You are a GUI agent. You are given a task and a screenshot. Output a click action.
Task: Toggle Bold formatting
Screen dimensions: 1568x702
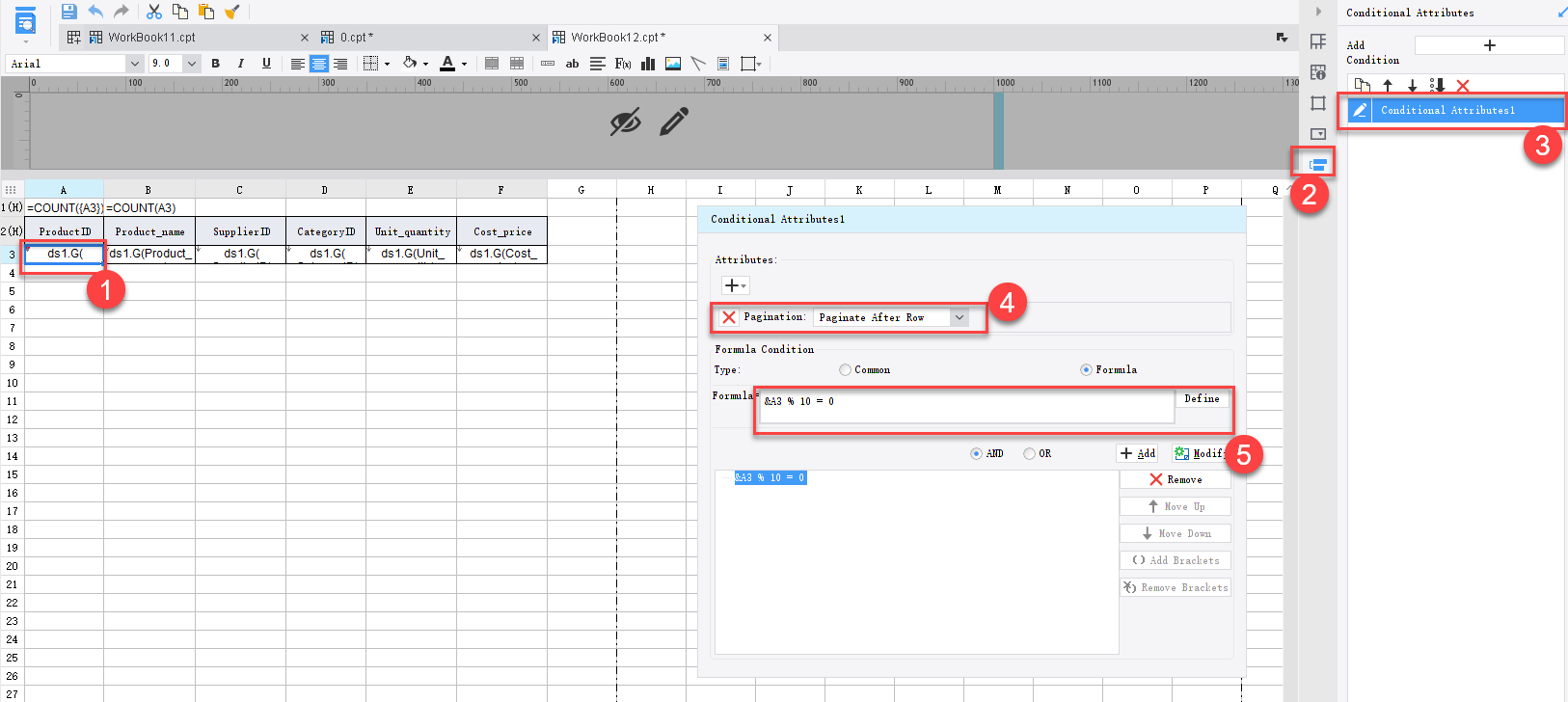[x=215, y=64]
